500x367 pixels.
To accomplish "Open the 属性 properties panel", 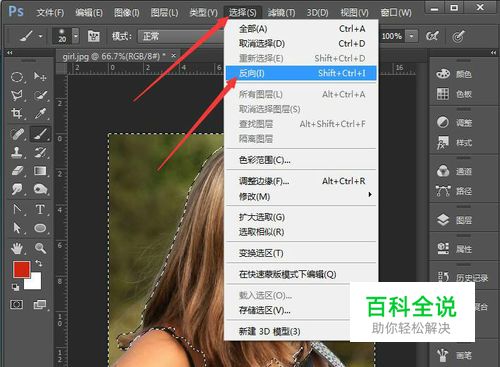I will click(454, 249).
